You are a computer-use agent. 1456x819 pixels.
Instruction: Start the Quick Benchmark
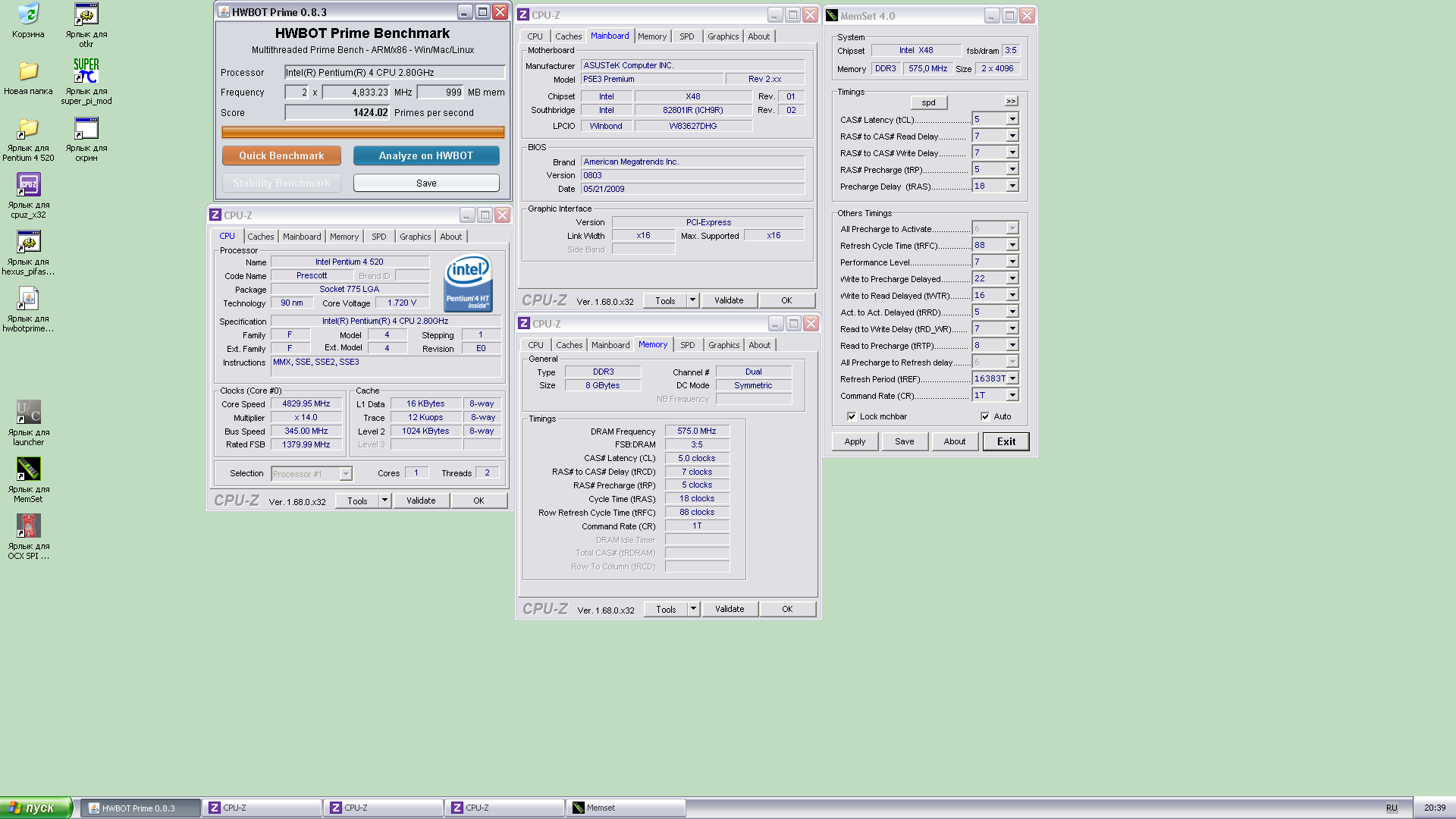[x=281, y=155]
